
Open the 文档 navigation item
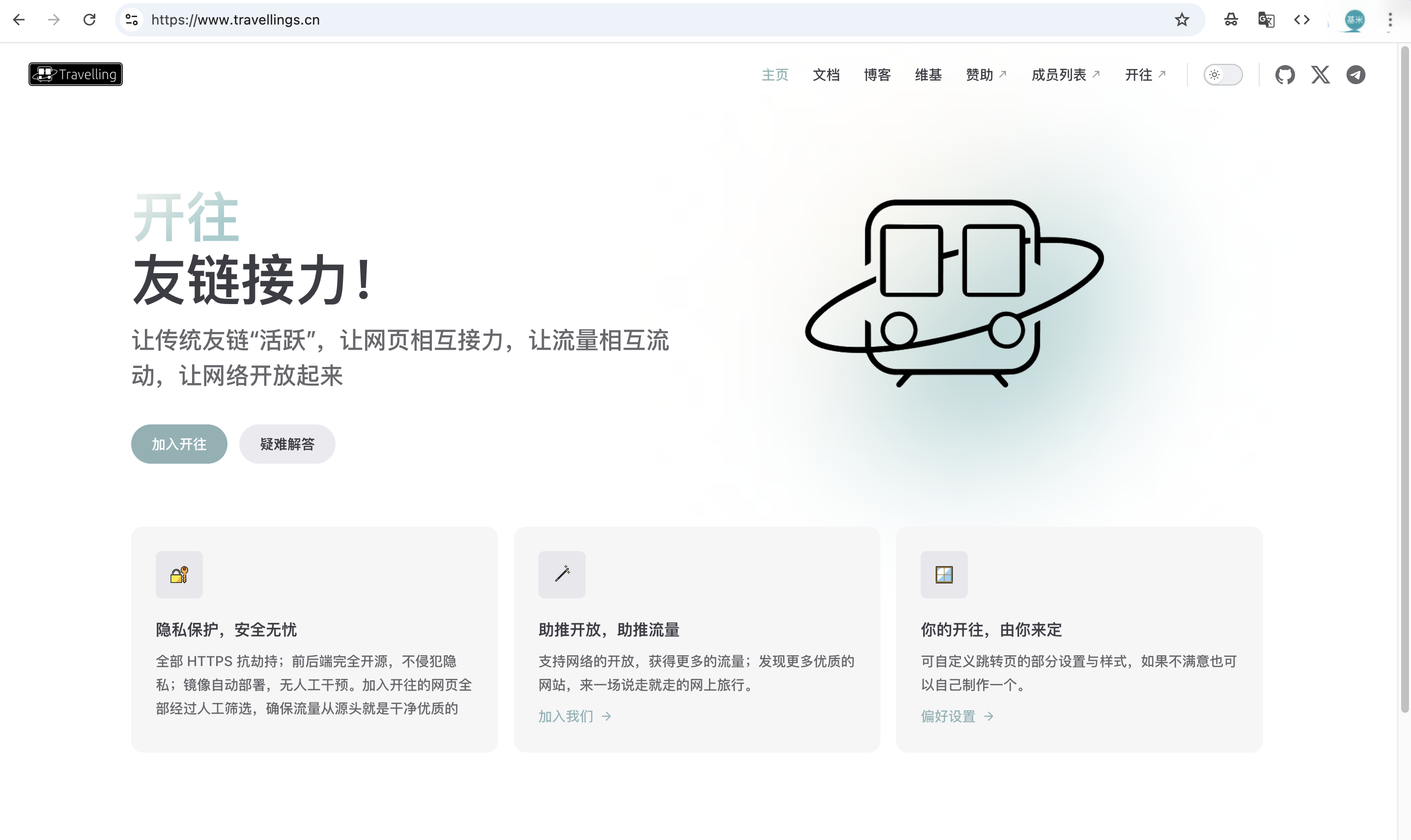(826, 75)
